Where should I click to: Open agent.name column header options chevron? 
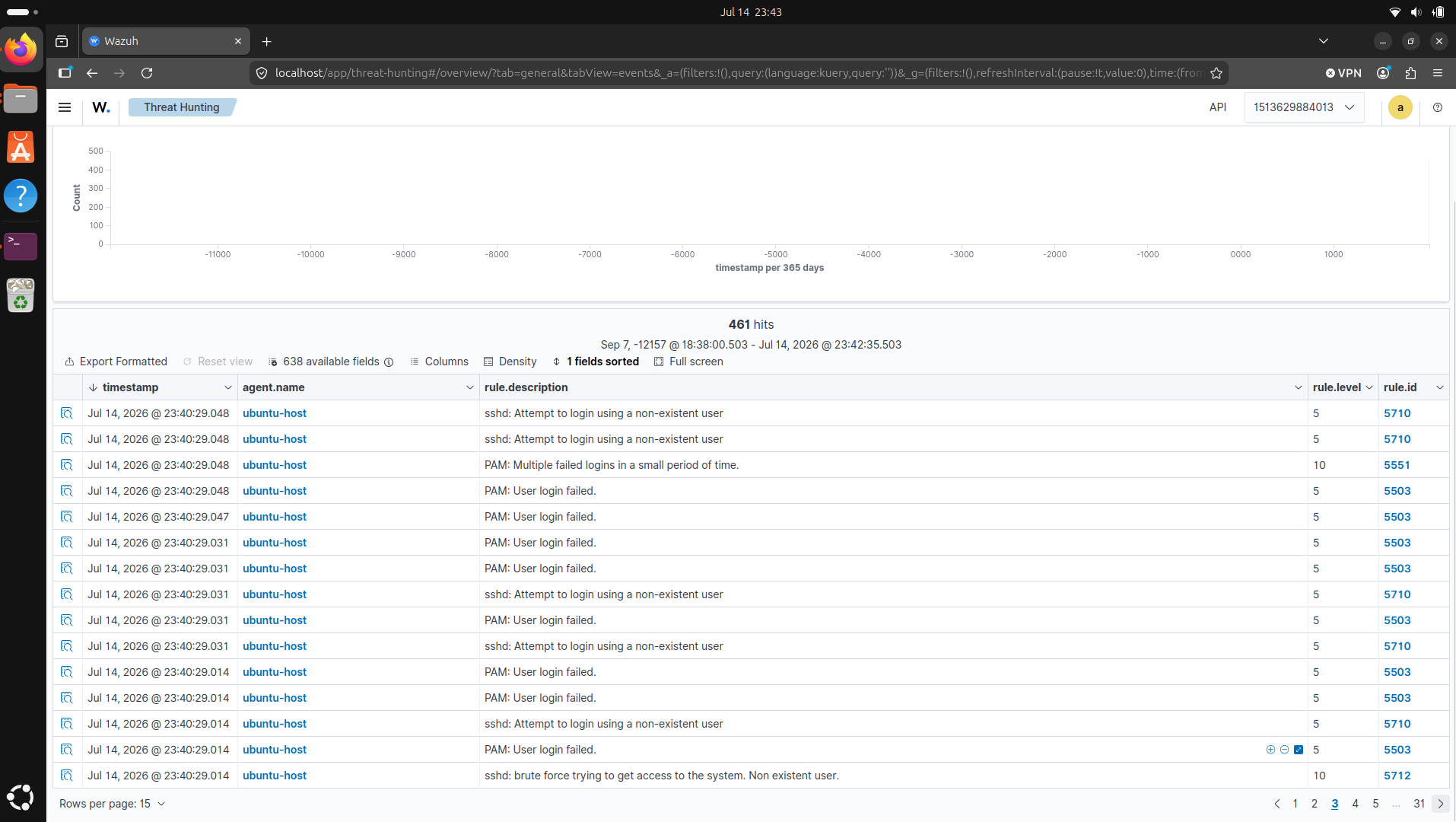(x=469, y=387)
